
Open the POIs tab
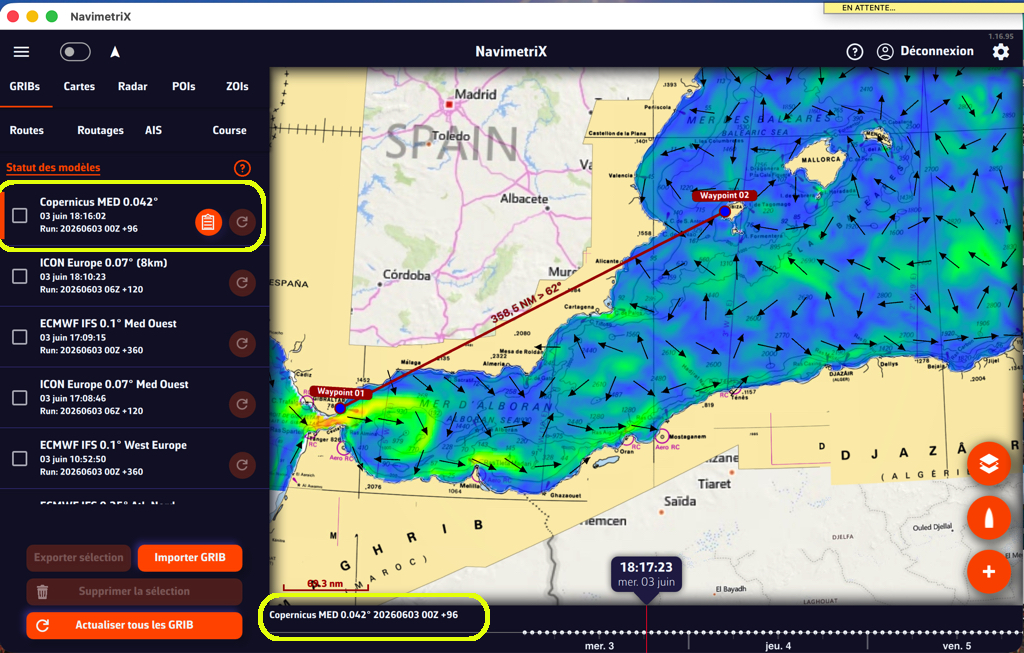point(184,86)
